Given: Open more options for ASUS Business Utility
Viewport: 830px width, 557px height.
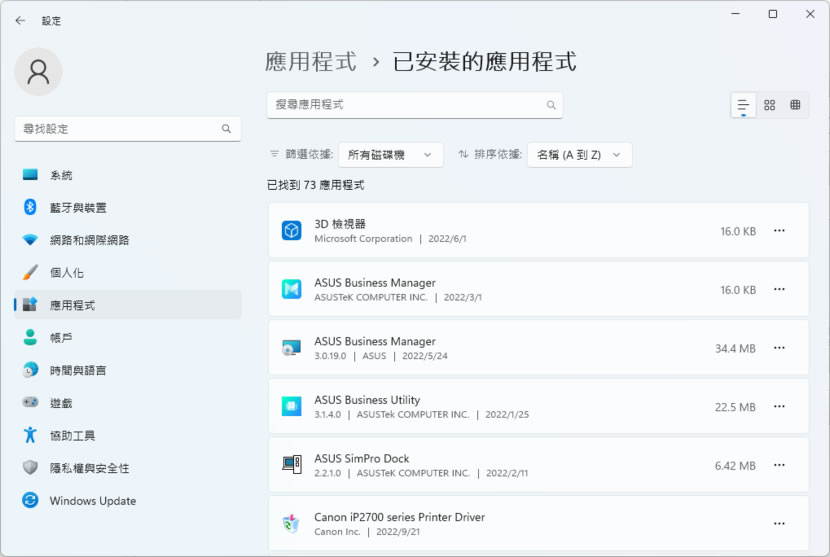Looking at the screenshot, I should click(x=779, y=407).
